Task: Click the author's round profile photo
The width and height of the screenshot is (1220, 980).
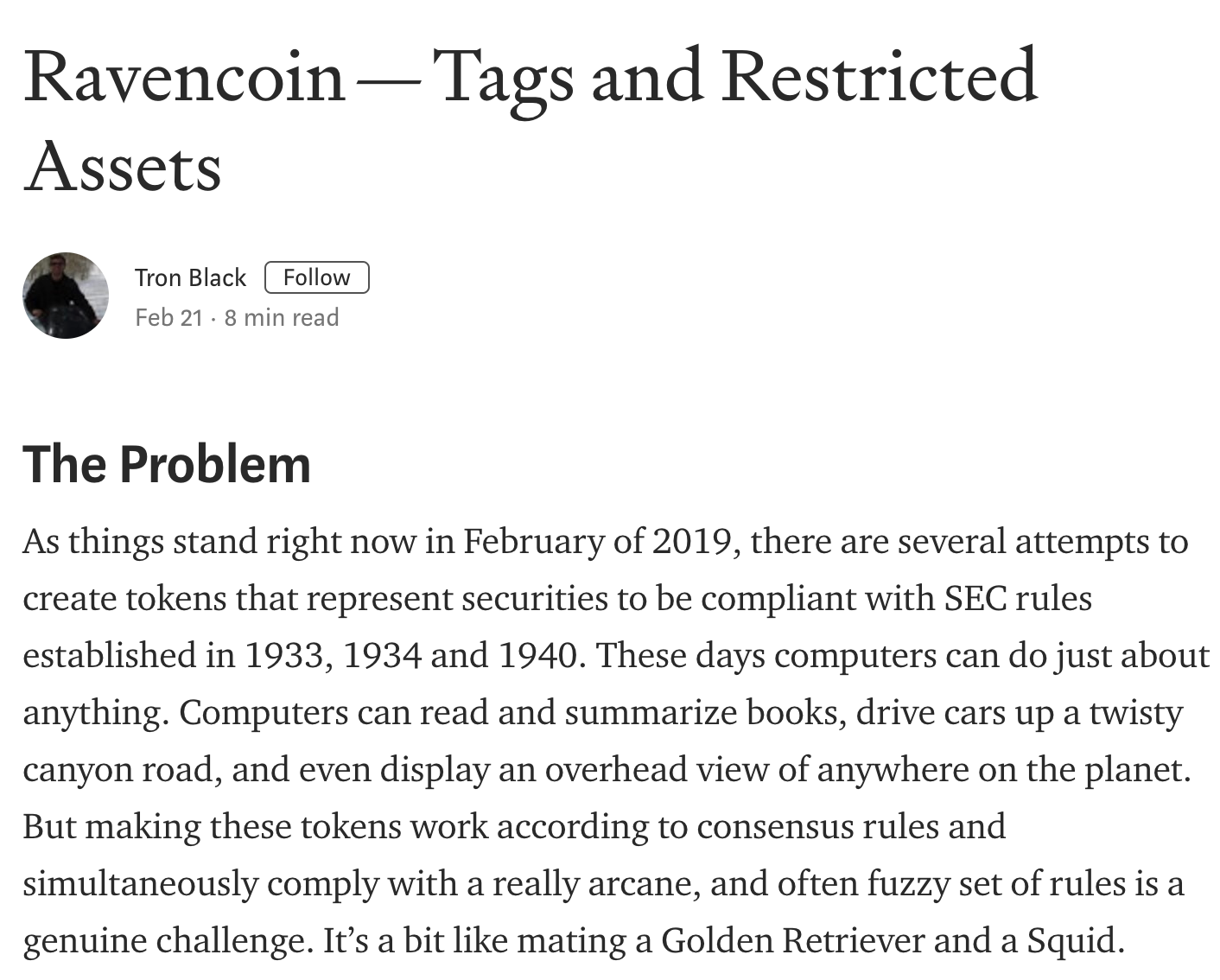Action: [66, 296]
